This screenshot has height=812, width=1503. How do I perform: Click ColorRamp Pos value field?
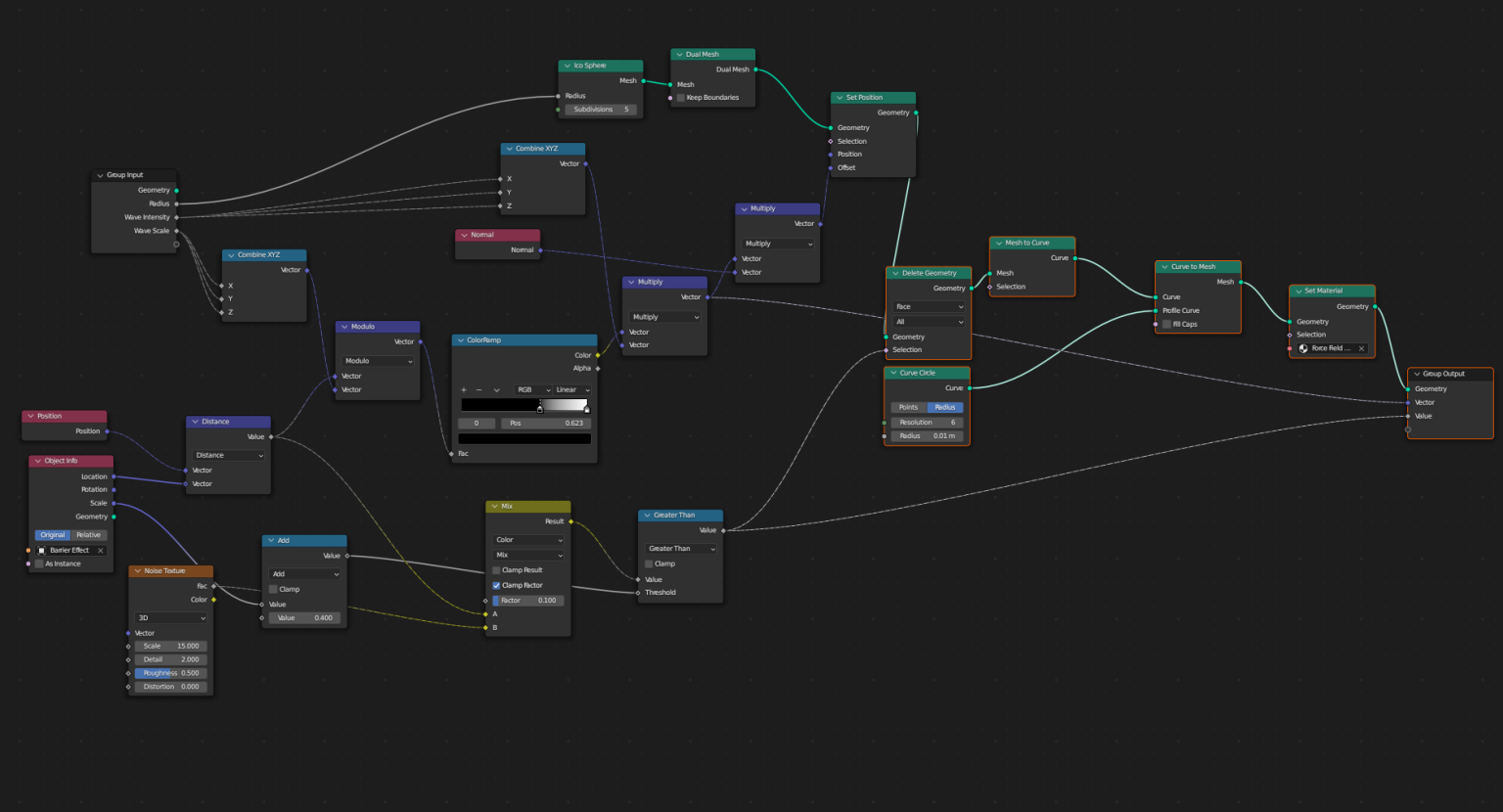click(546, 424)
